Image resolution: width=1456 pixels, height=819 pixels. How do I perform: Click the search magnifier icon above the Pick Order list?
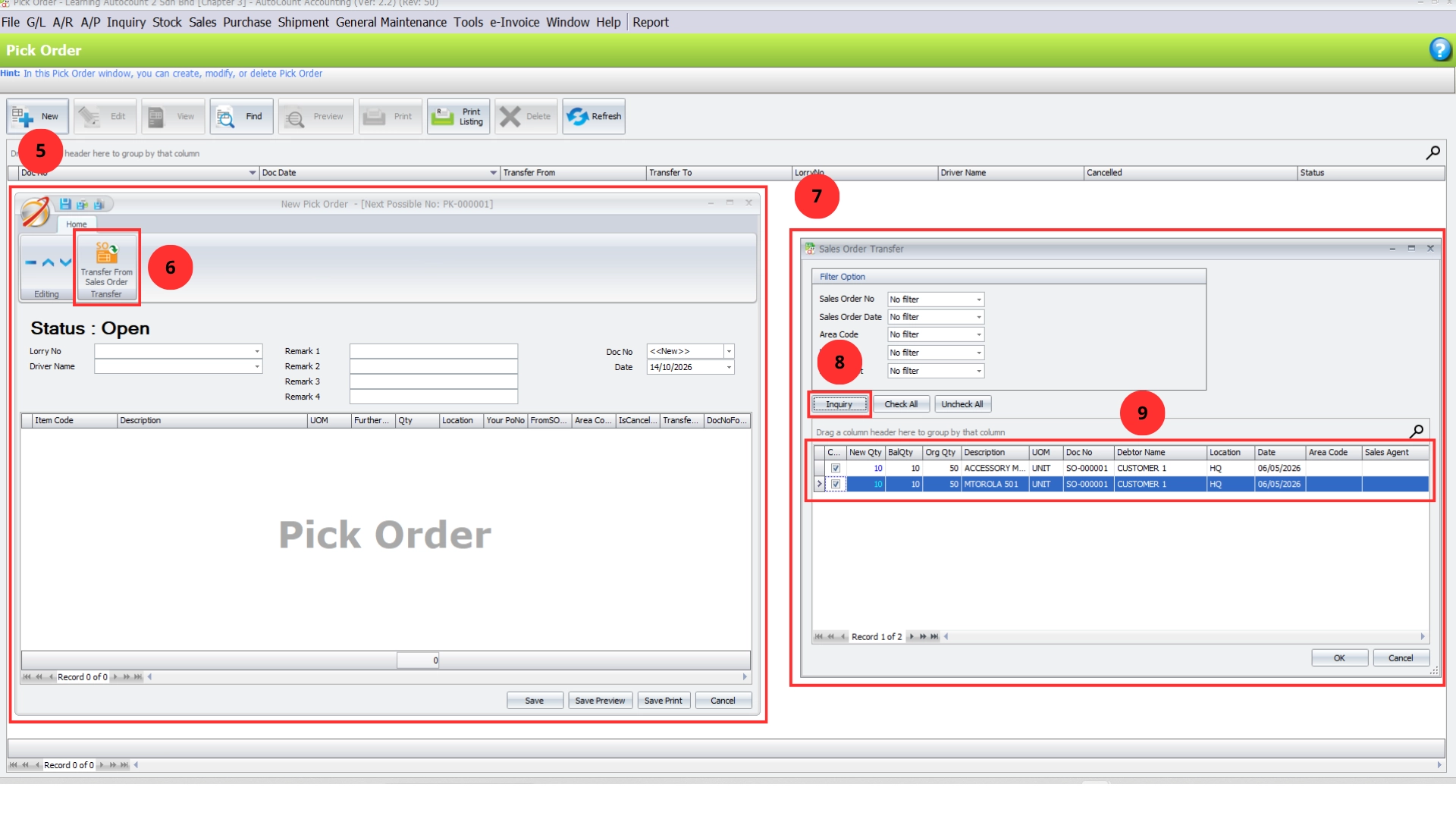(x=1432, y=153)
